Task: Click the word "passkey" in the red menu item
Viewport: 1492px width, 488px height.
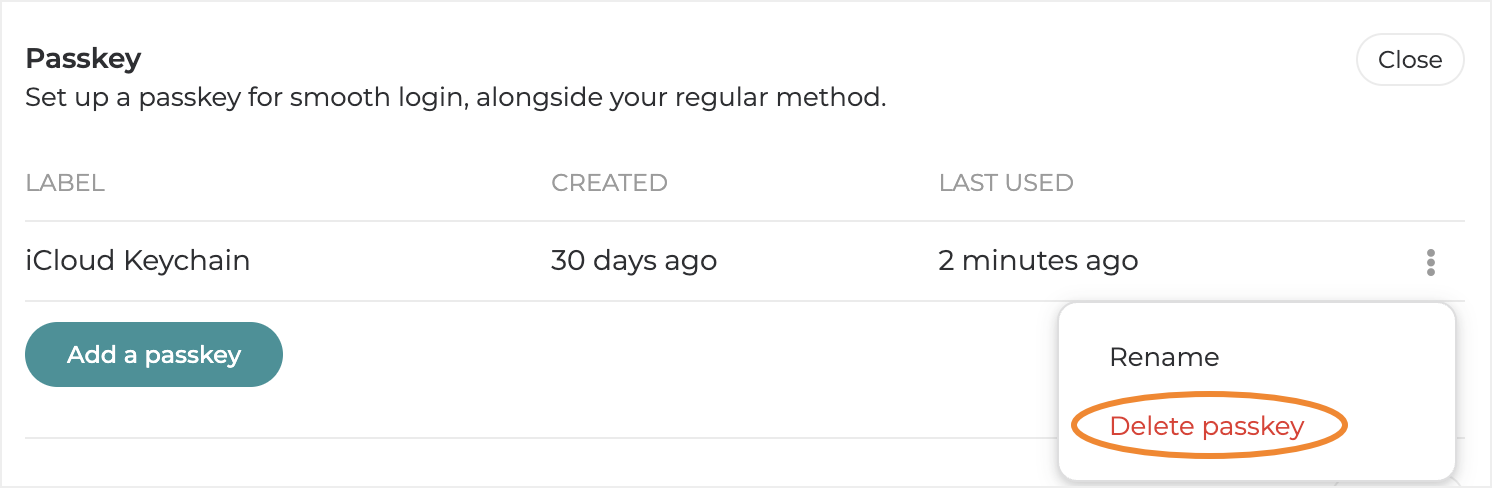Action: [1254, 426]
